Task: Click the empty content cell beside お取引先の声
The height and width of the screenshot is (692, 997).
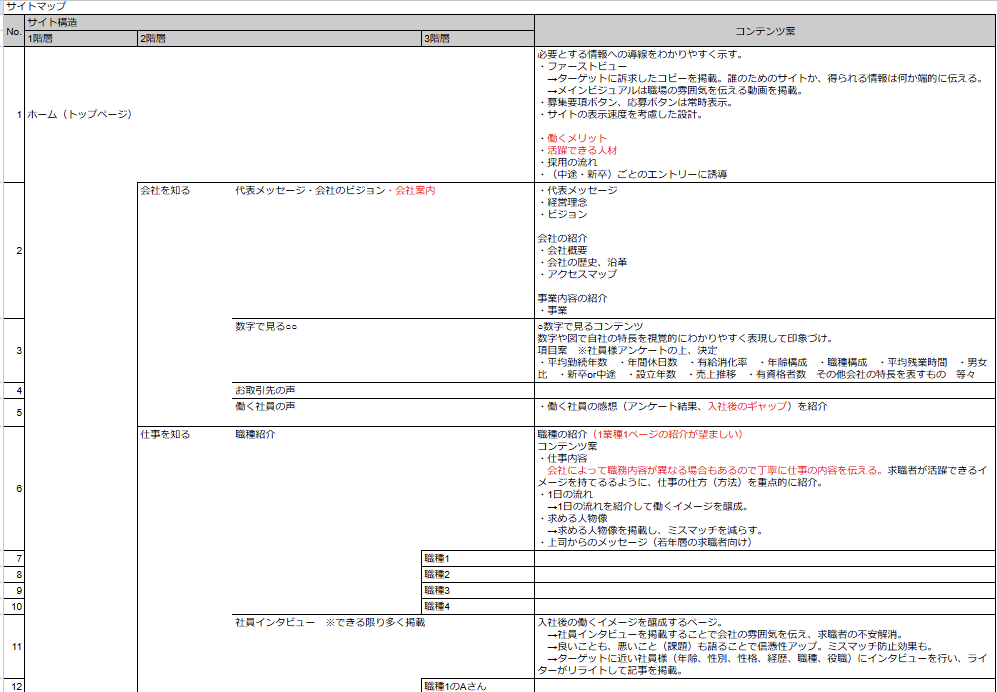Action: pos(766,391)
